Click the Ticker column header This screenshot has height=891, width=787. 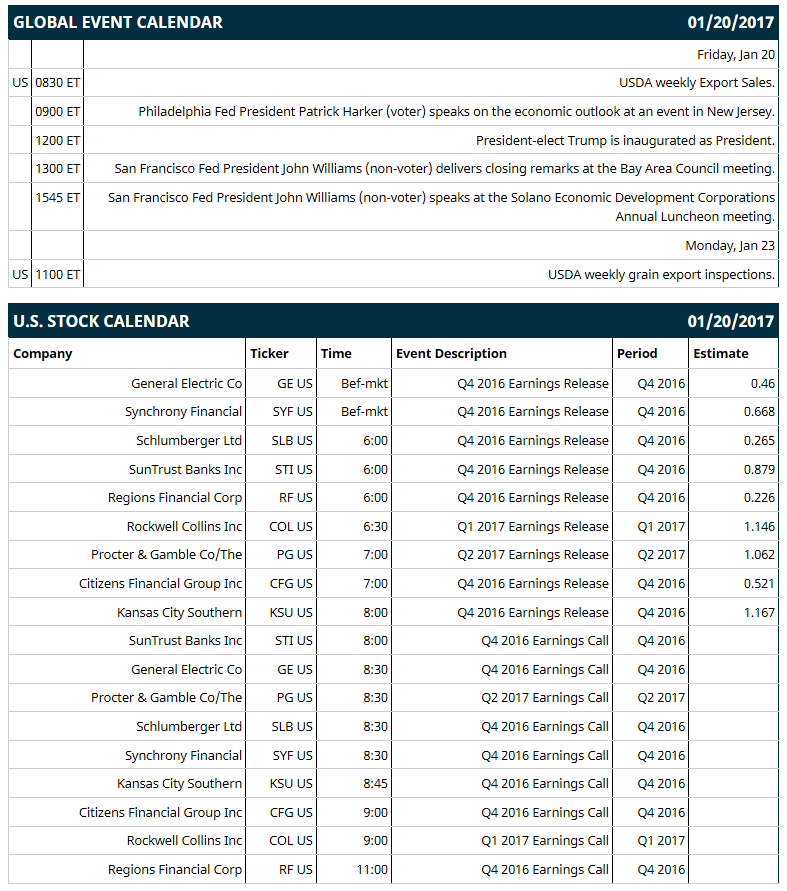pyautogui.click(x=269, y=353)
